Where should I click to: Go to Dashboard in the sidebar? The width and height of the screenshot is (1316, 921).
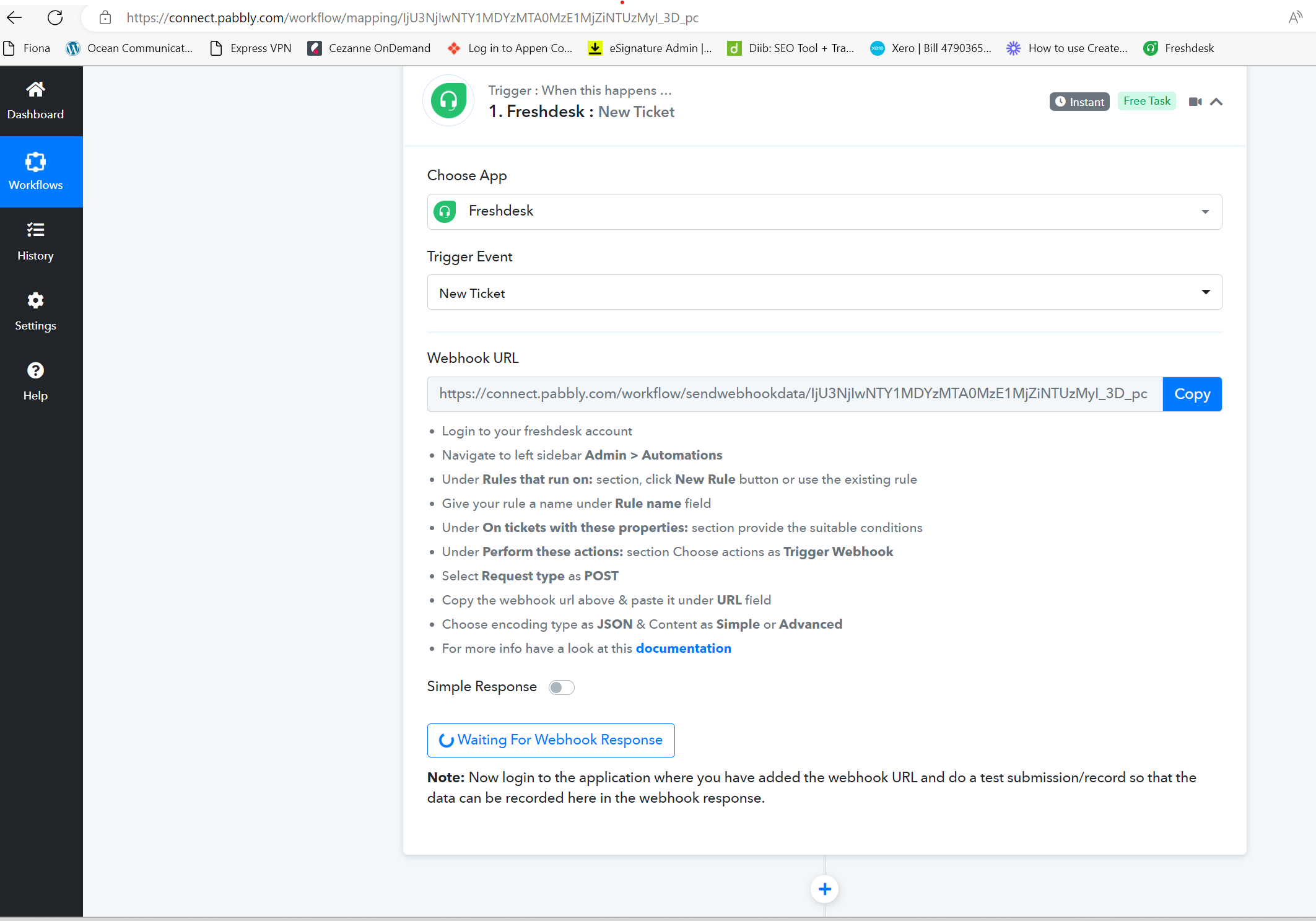[35, 101]
